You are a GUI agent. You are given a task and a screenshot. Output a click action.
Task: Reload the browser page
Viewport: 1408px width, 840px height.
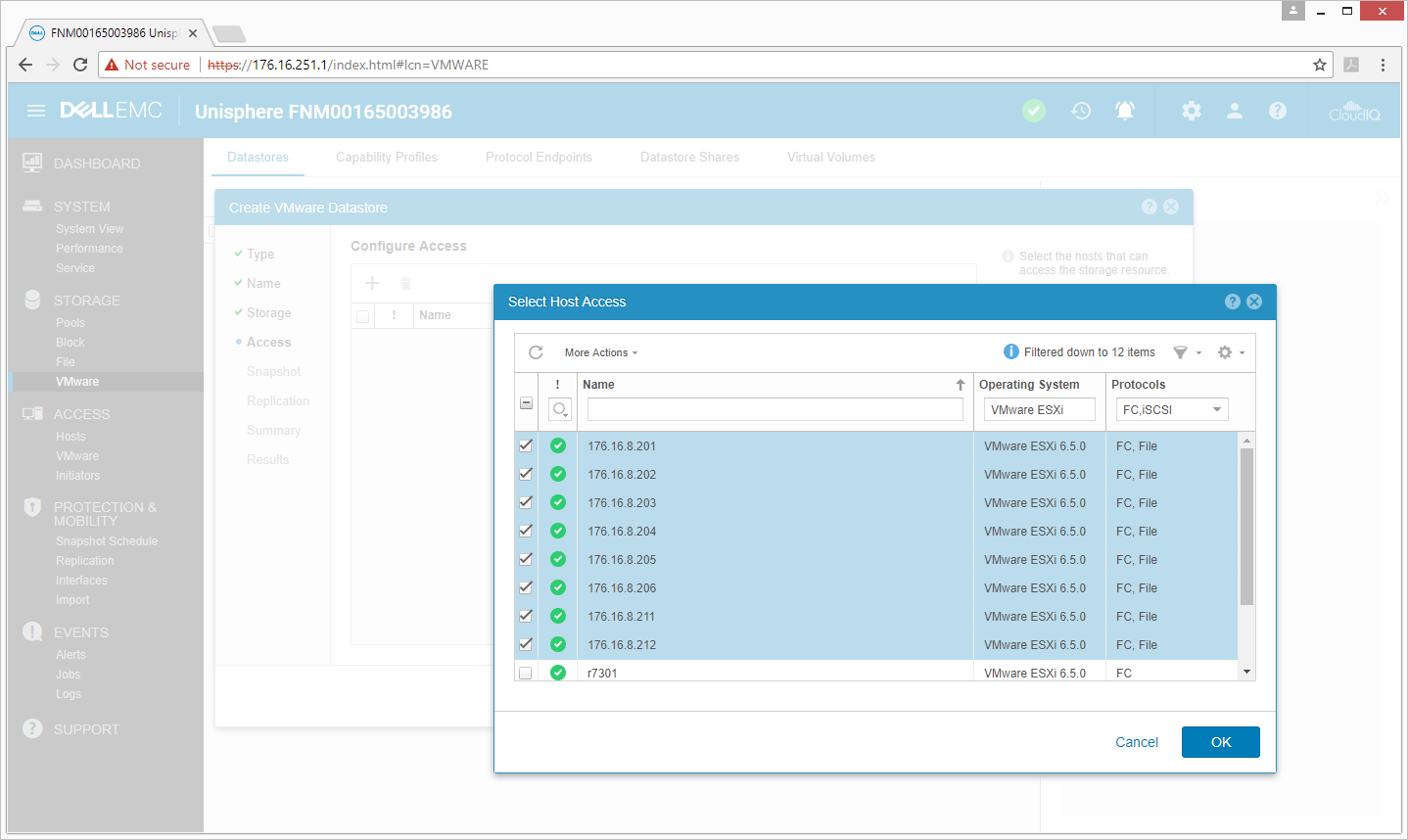(x=80, y=65)
